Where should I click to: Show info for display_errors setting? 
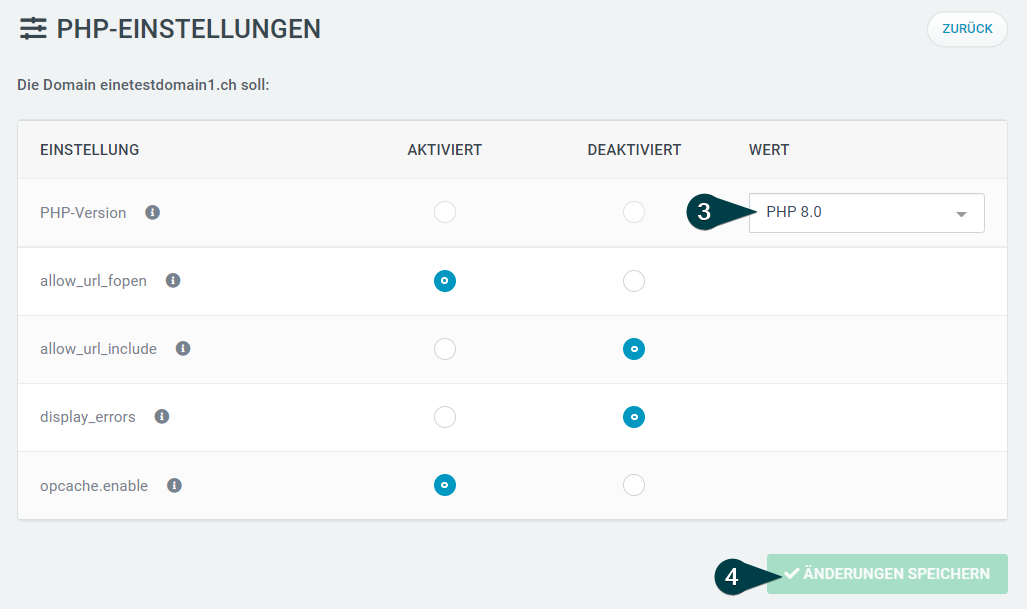point(162,416)
